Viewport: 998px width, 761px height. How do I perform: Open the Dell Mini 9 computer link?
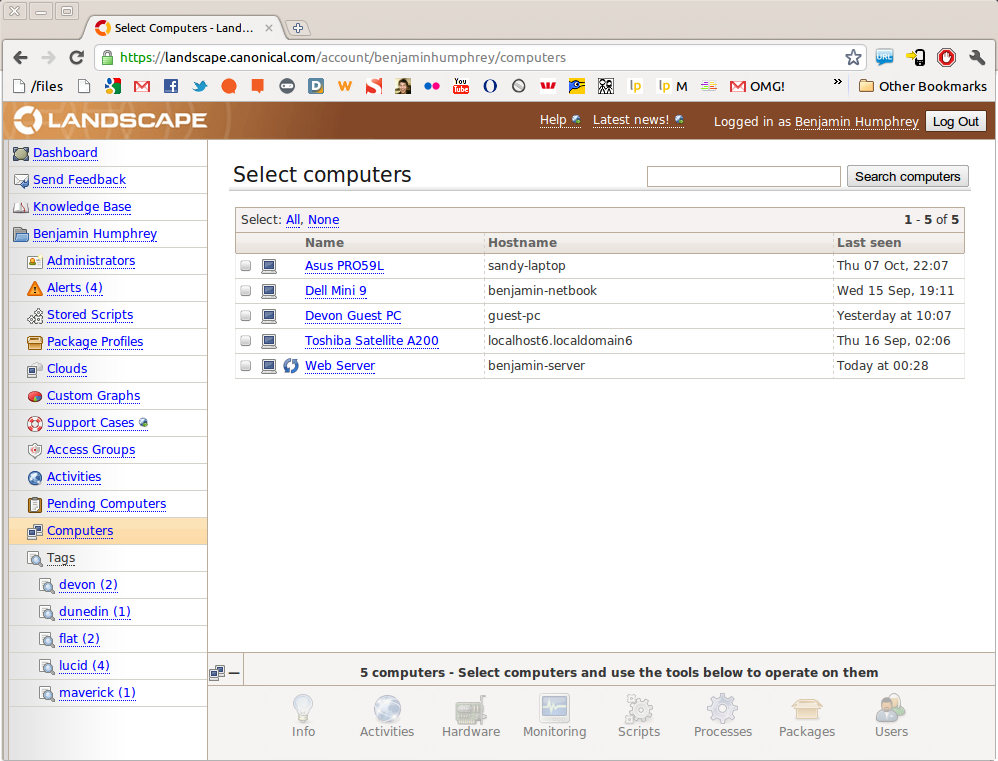pos(335,291)
